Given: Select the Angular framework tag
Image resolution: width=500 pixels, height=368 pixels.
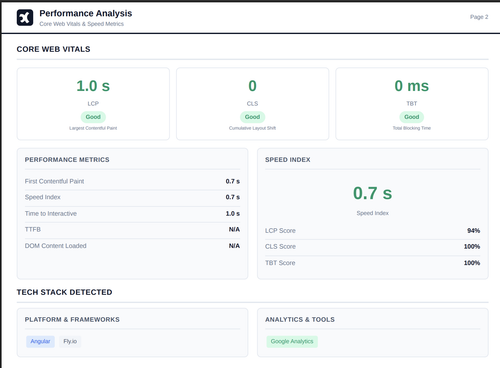Looking at the screenshot, I should pyautogui.click(x=40, y=341).
